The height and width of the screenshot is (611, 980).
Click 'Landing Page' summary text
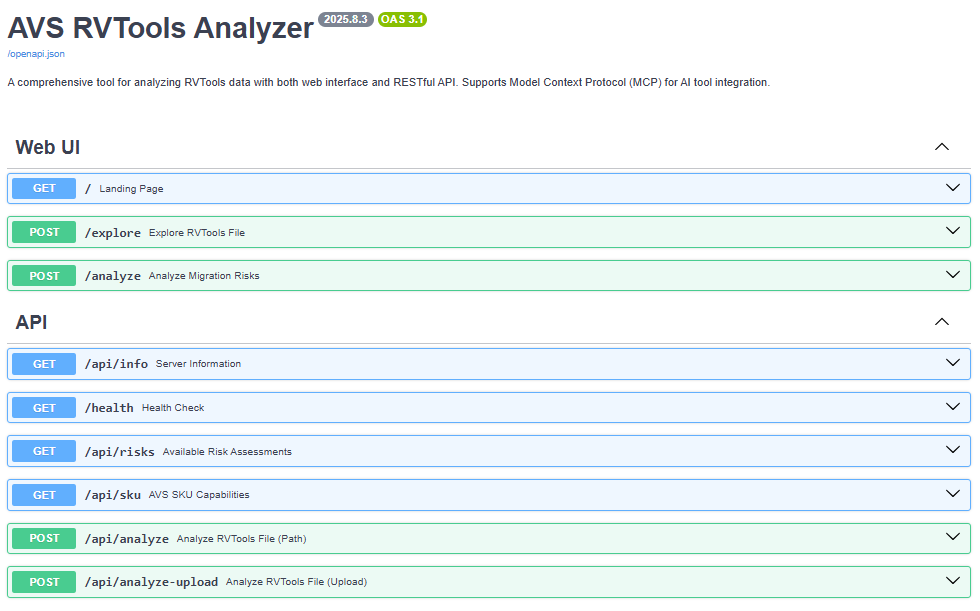[131, 189]
